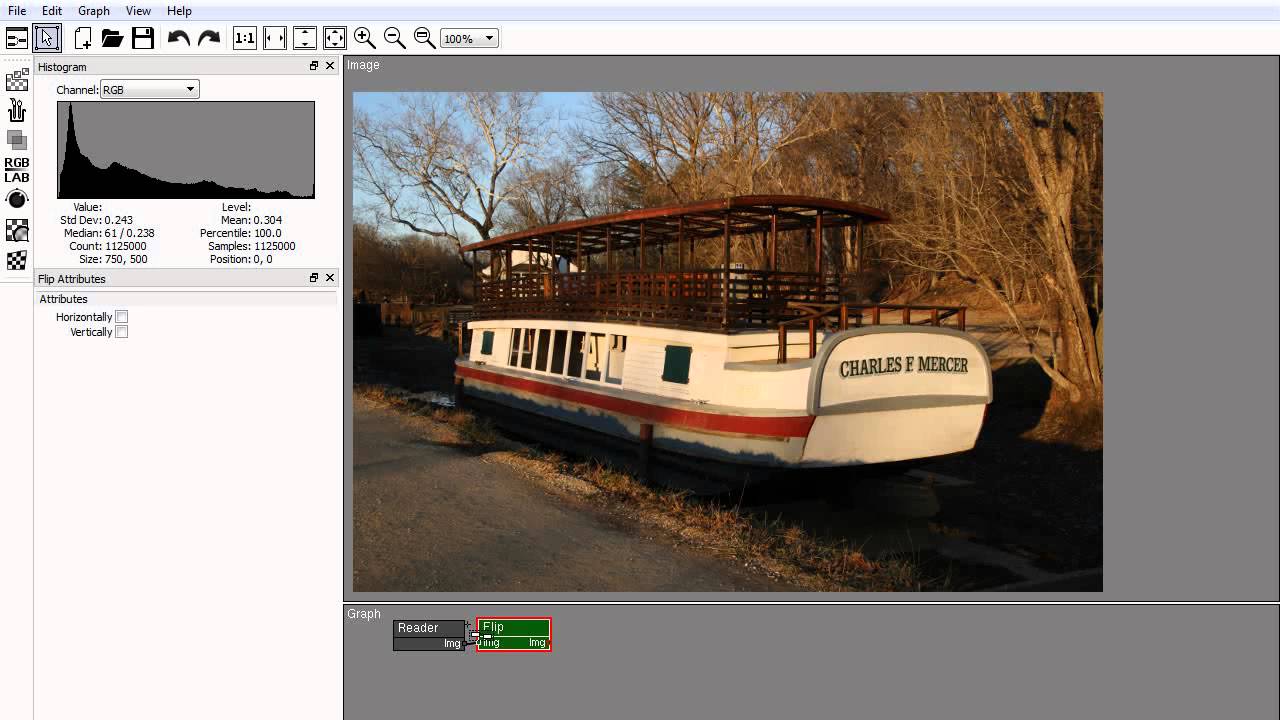This screenshot has height=720, width=1280.
Task: Enable the Horizontally flip checkbox
Action: 122,317
